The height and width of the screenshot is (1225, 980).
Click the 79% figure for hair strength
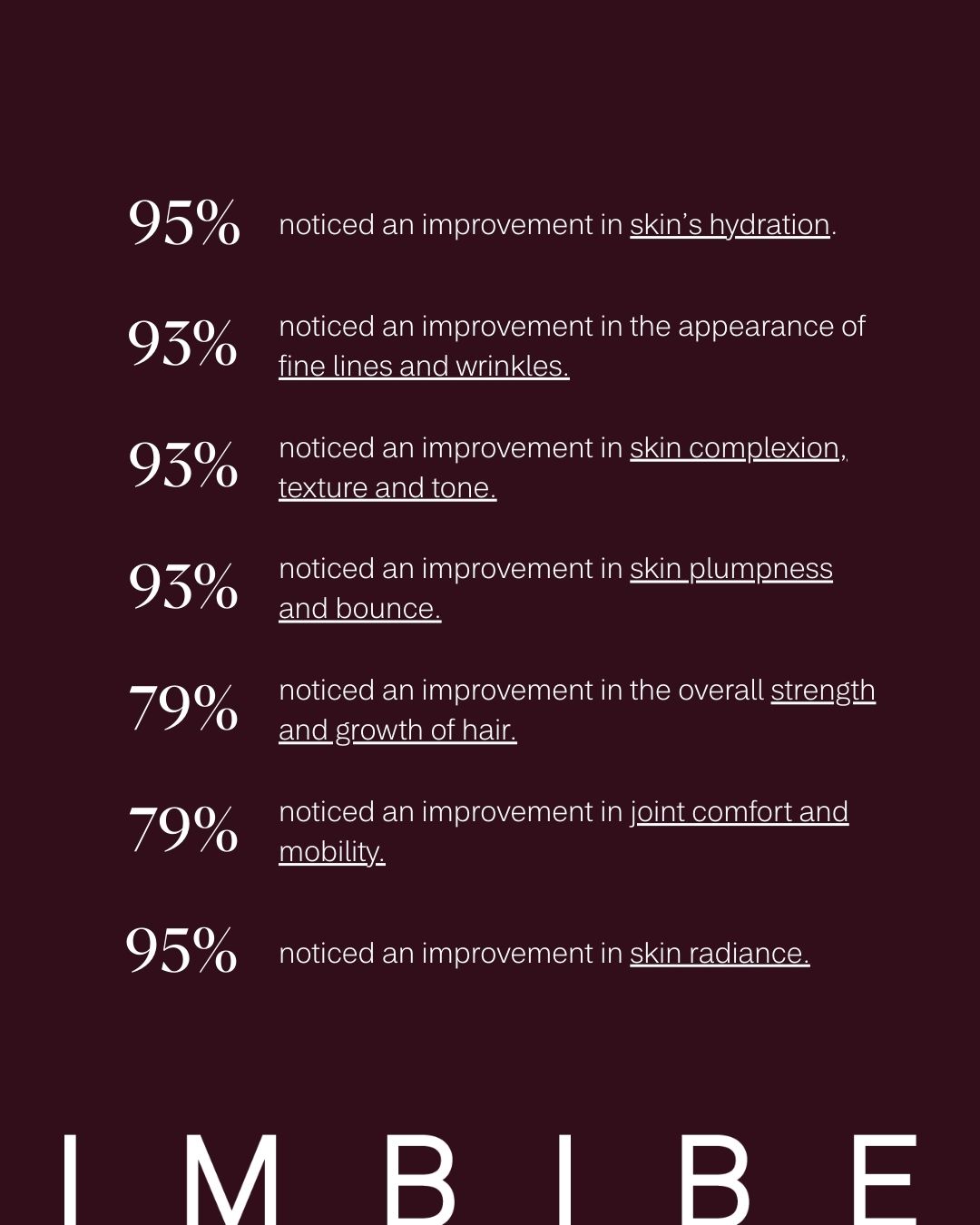[x=182, y=708]
